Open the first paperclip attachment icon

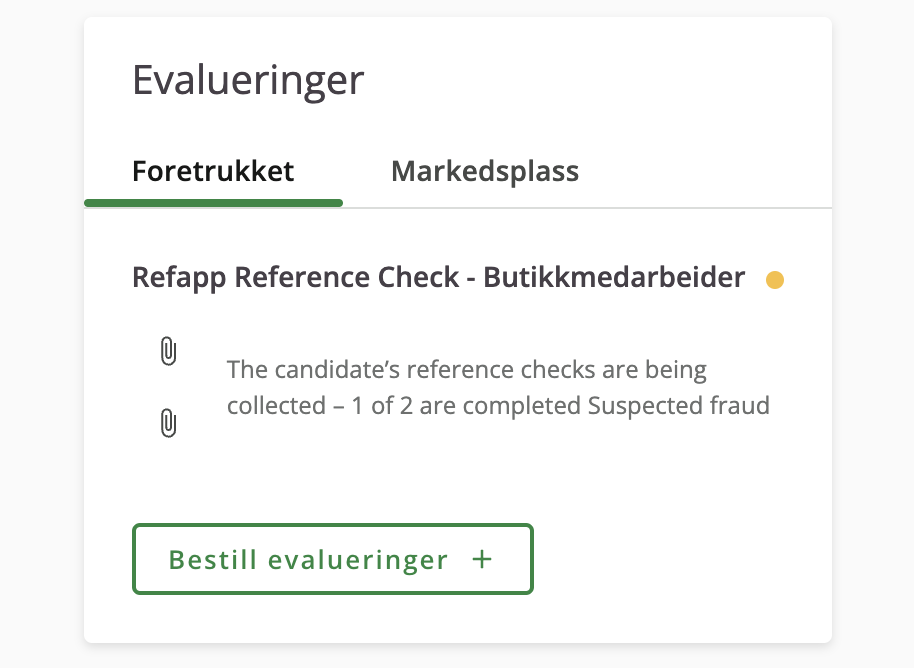click(x=168, y=351)
